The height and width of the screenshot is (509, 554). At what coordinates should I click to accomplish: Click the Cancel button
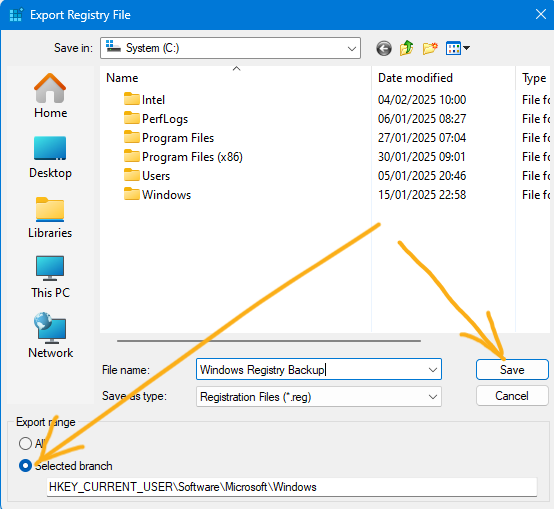click(512, 396)
